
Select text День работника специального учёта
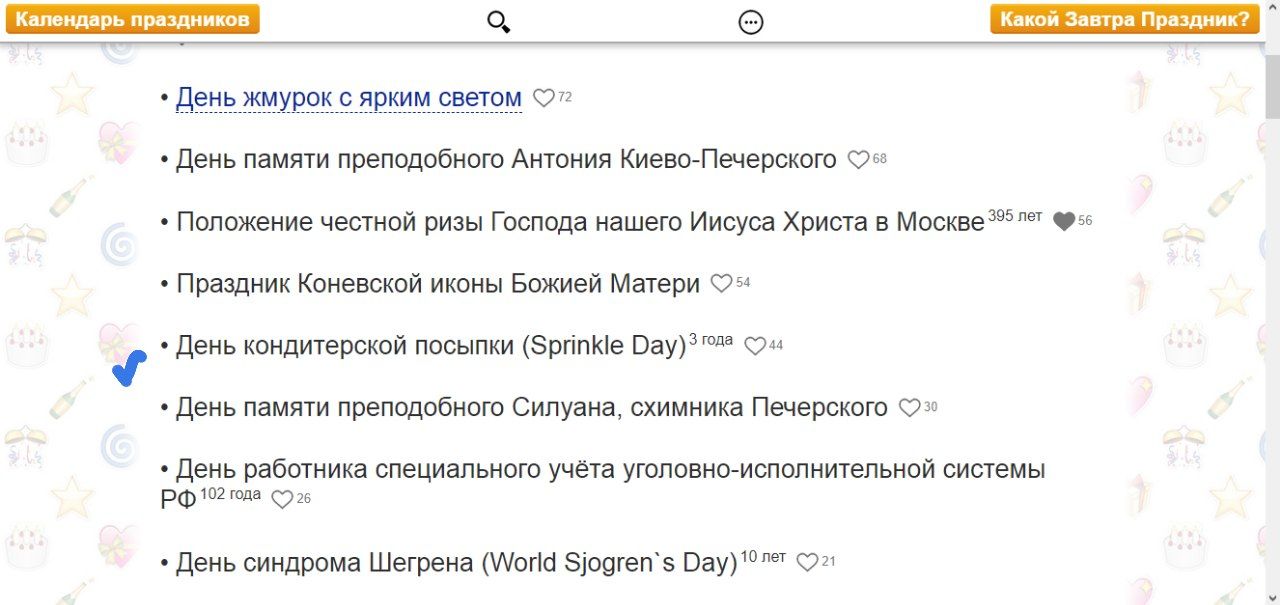tap(396, 469)
